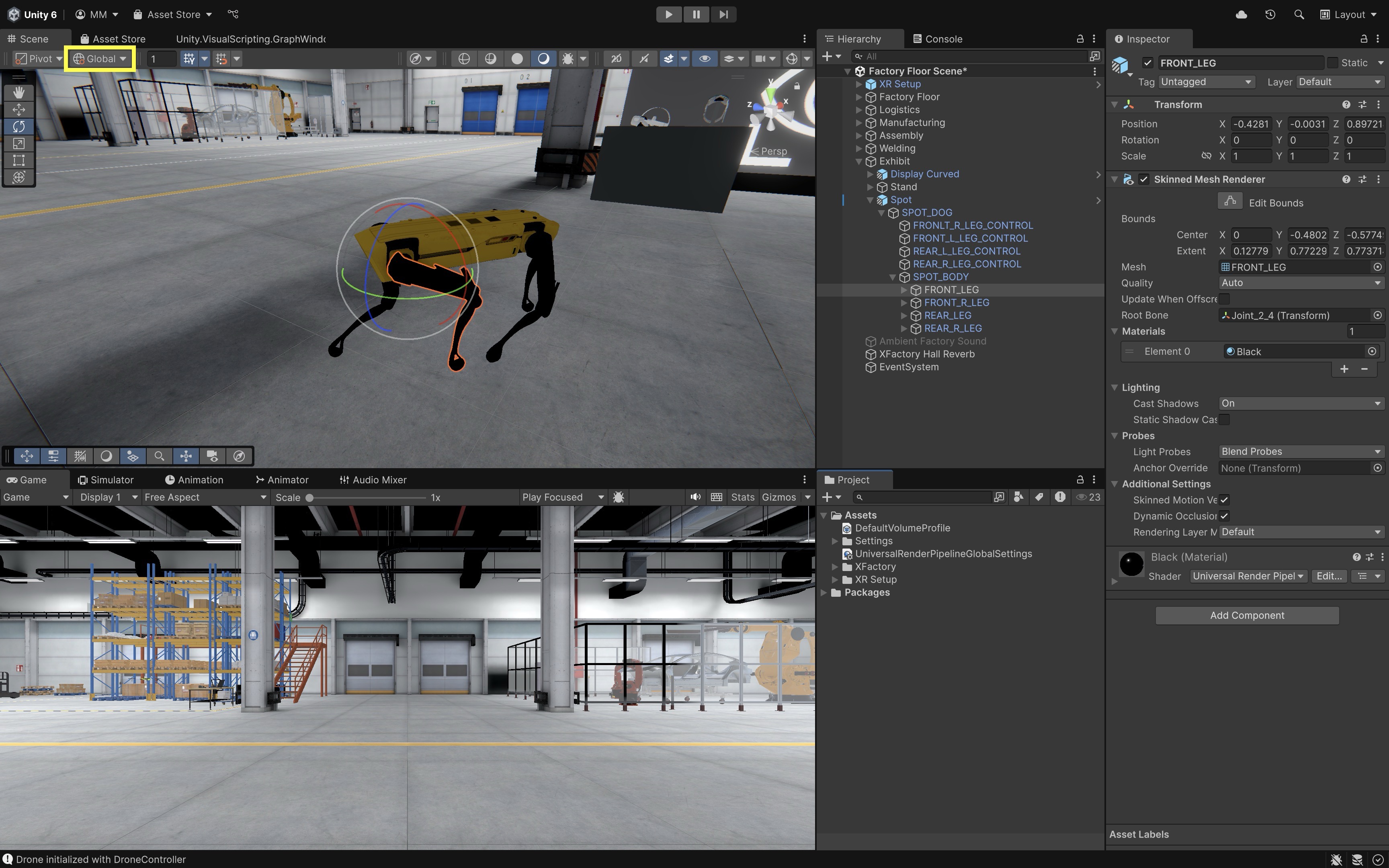The width and height of the screenshot is (1389, 868).
Task: Expand the Manufacturing hierarchy item
Action: (x=859, y=123)
